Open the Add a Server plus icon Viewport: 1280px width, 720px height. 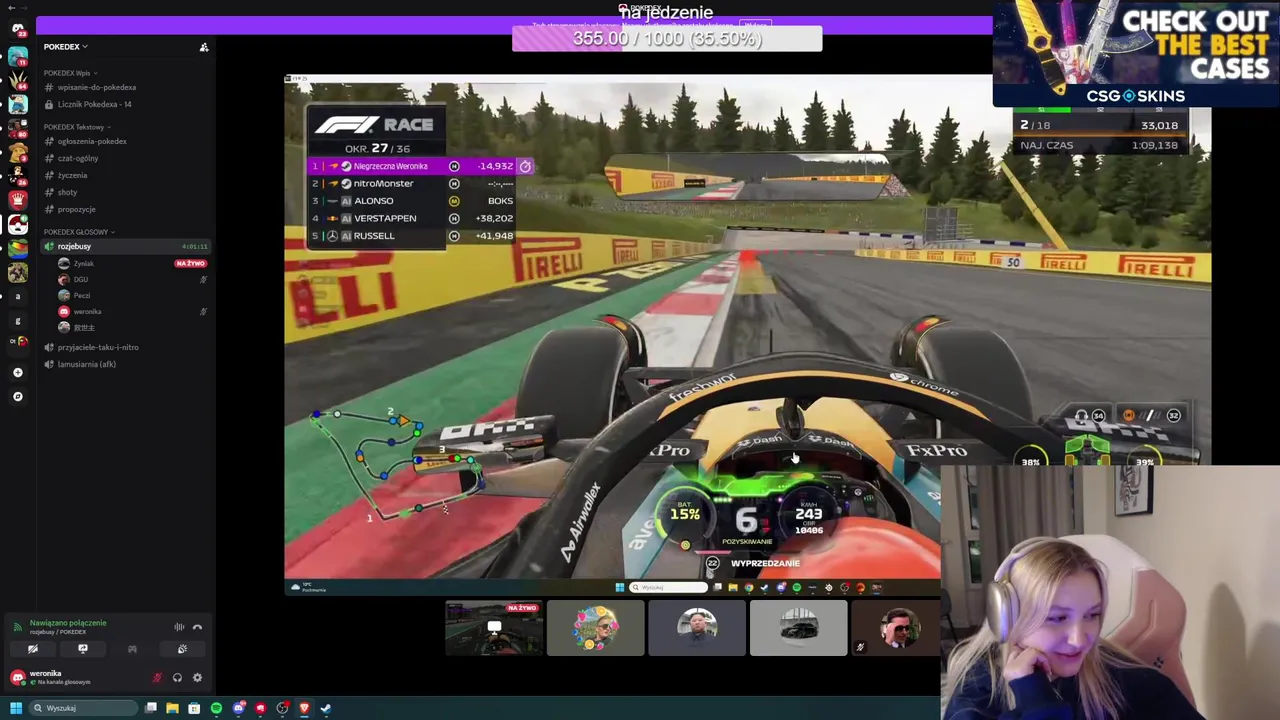click(17, 372)
